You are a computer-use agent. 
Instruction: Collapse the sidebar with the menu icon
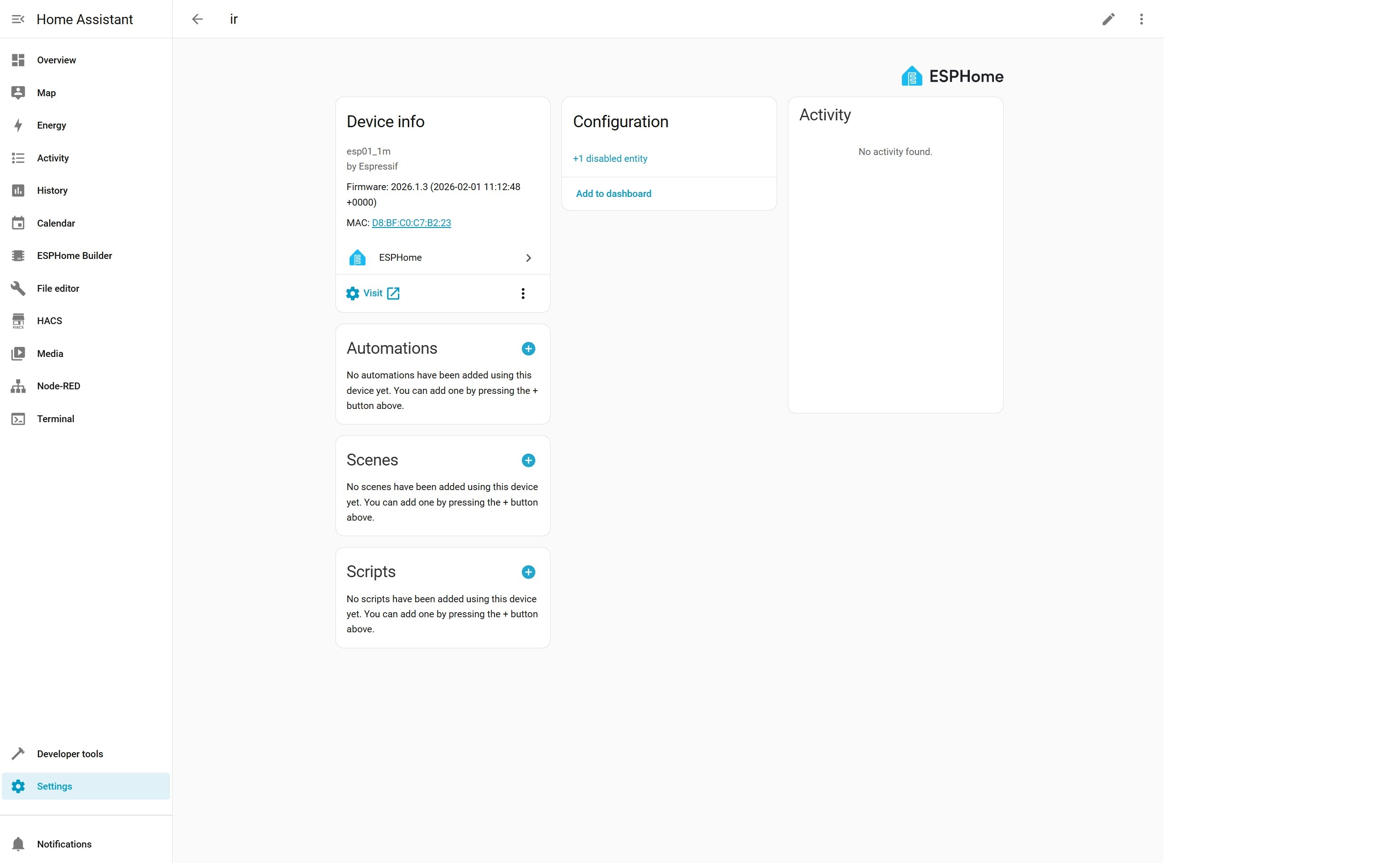pos(18,20)
